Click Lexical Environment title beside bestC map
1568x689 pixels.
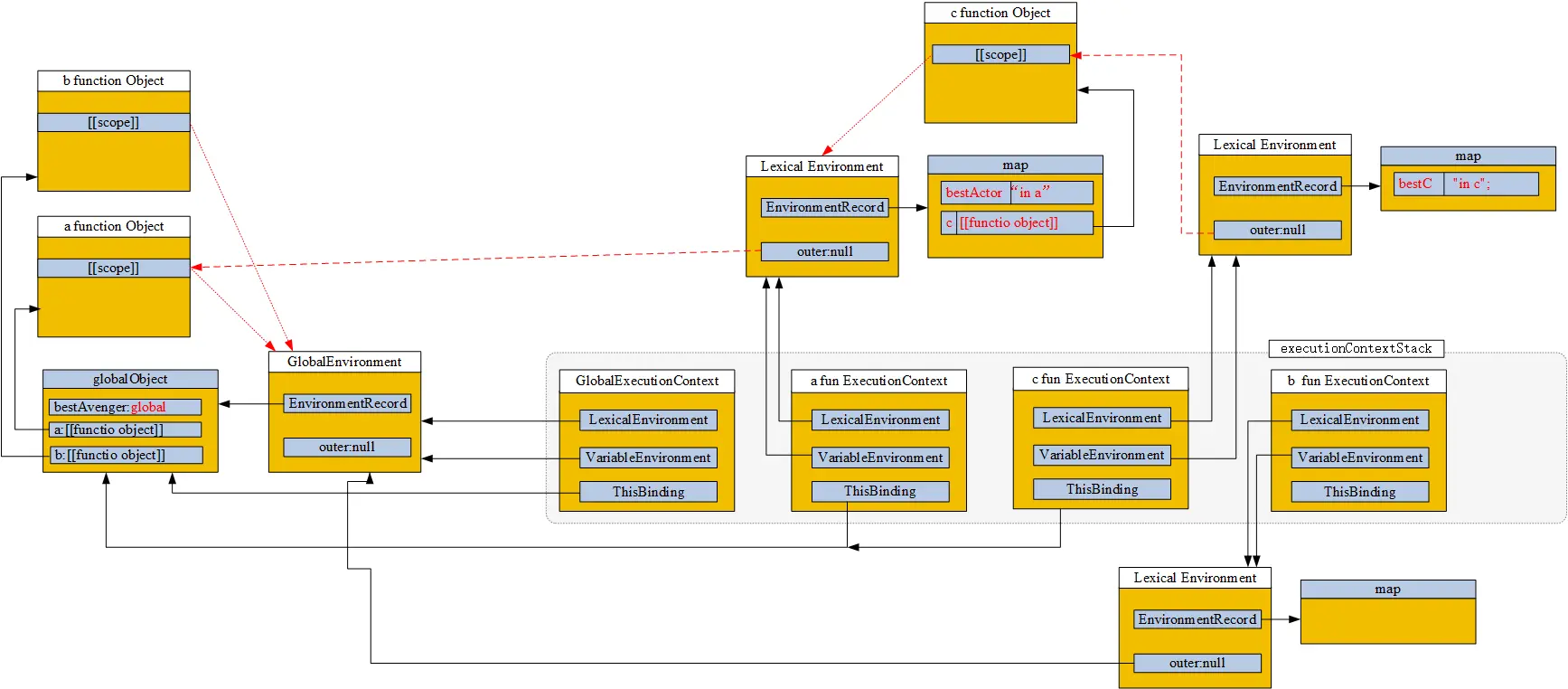(x=1275, y=145)
